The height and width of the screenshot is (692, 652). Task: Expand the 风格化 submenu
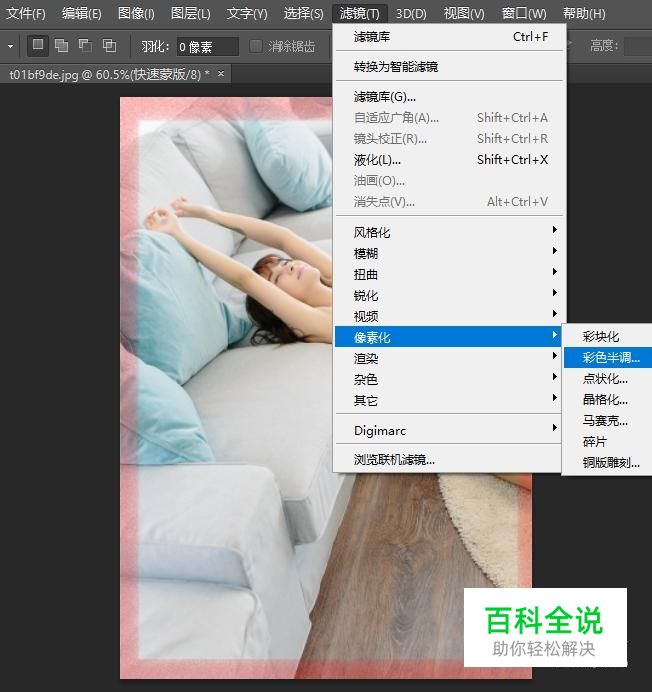point(449,232)
